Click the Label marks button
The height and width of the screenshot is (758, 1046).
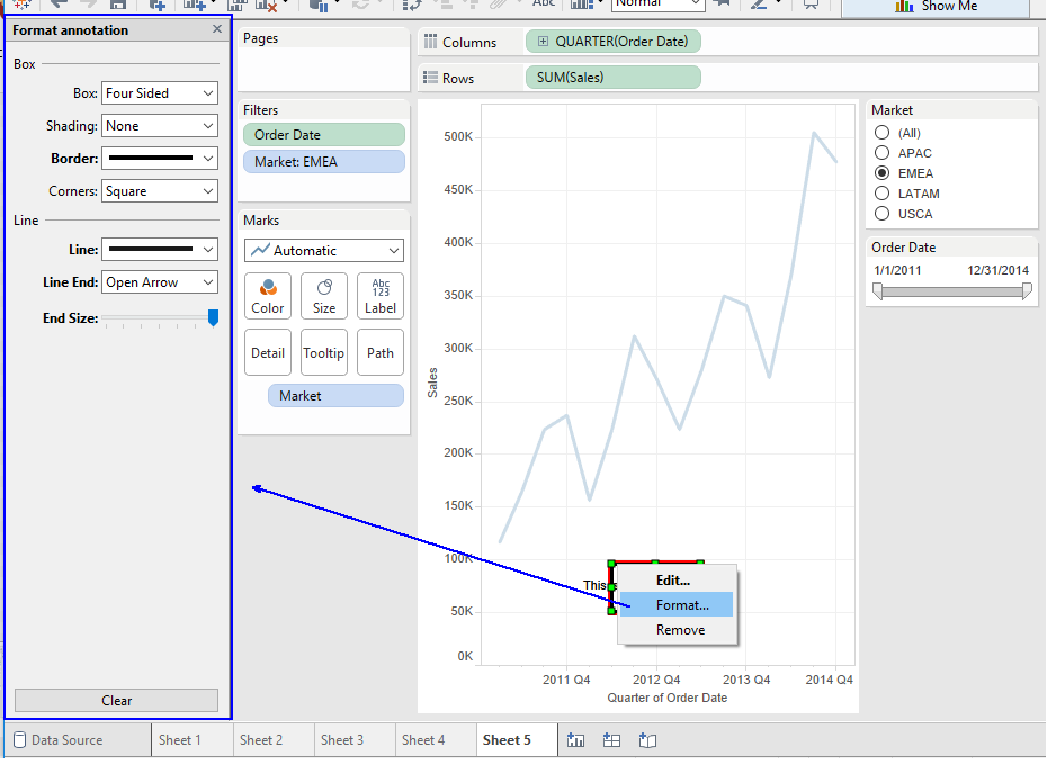point(380,296)
